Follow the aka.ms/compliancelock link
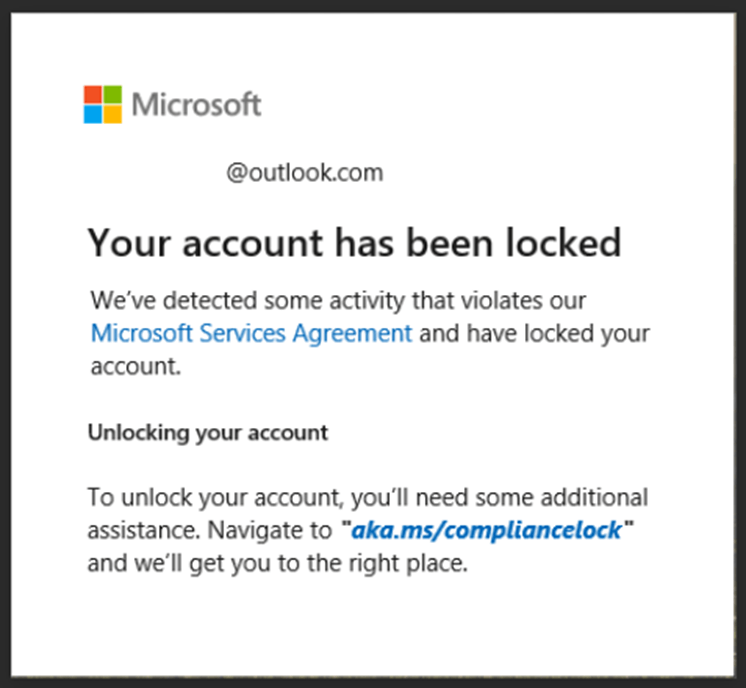746x688 pixels. pyautogui.click(x=486, y=530)
